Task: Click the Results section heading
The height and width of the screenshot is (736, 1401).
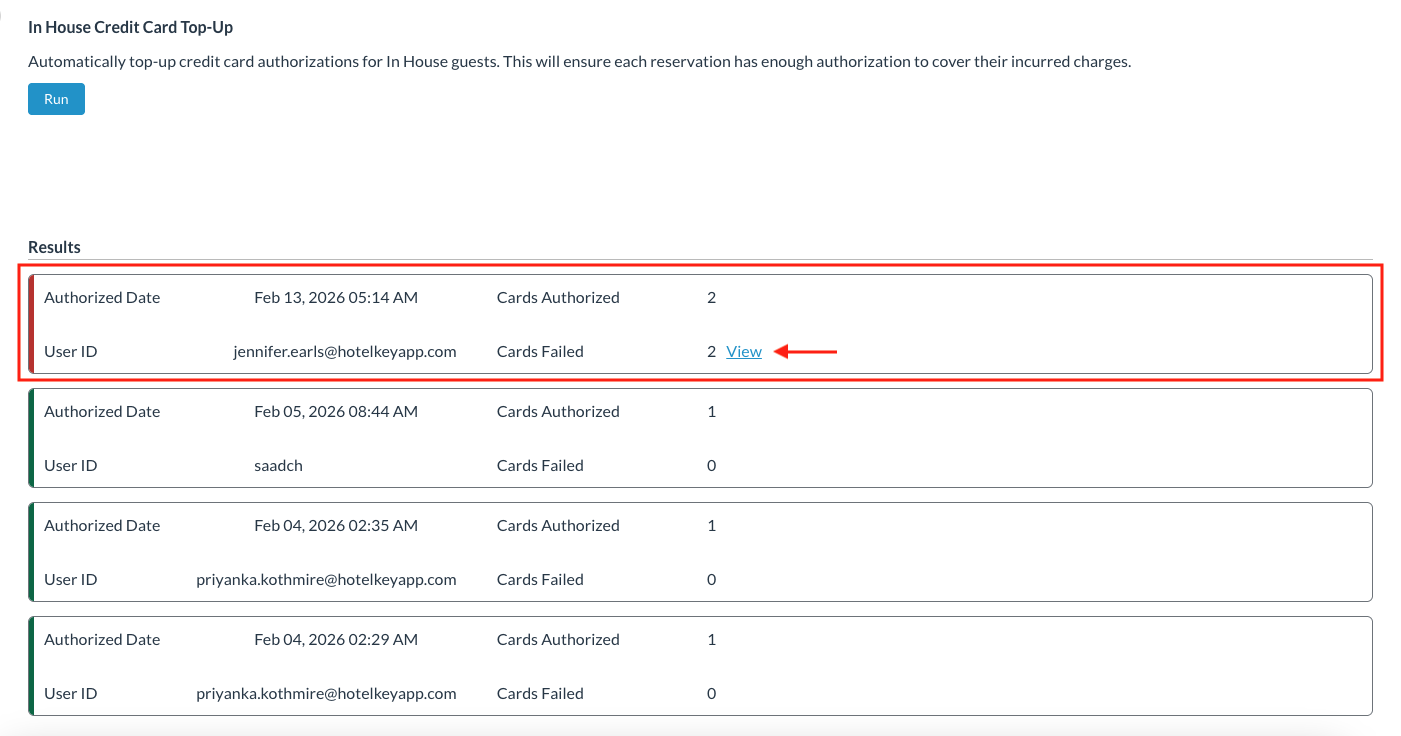Action: click(54, 247)
